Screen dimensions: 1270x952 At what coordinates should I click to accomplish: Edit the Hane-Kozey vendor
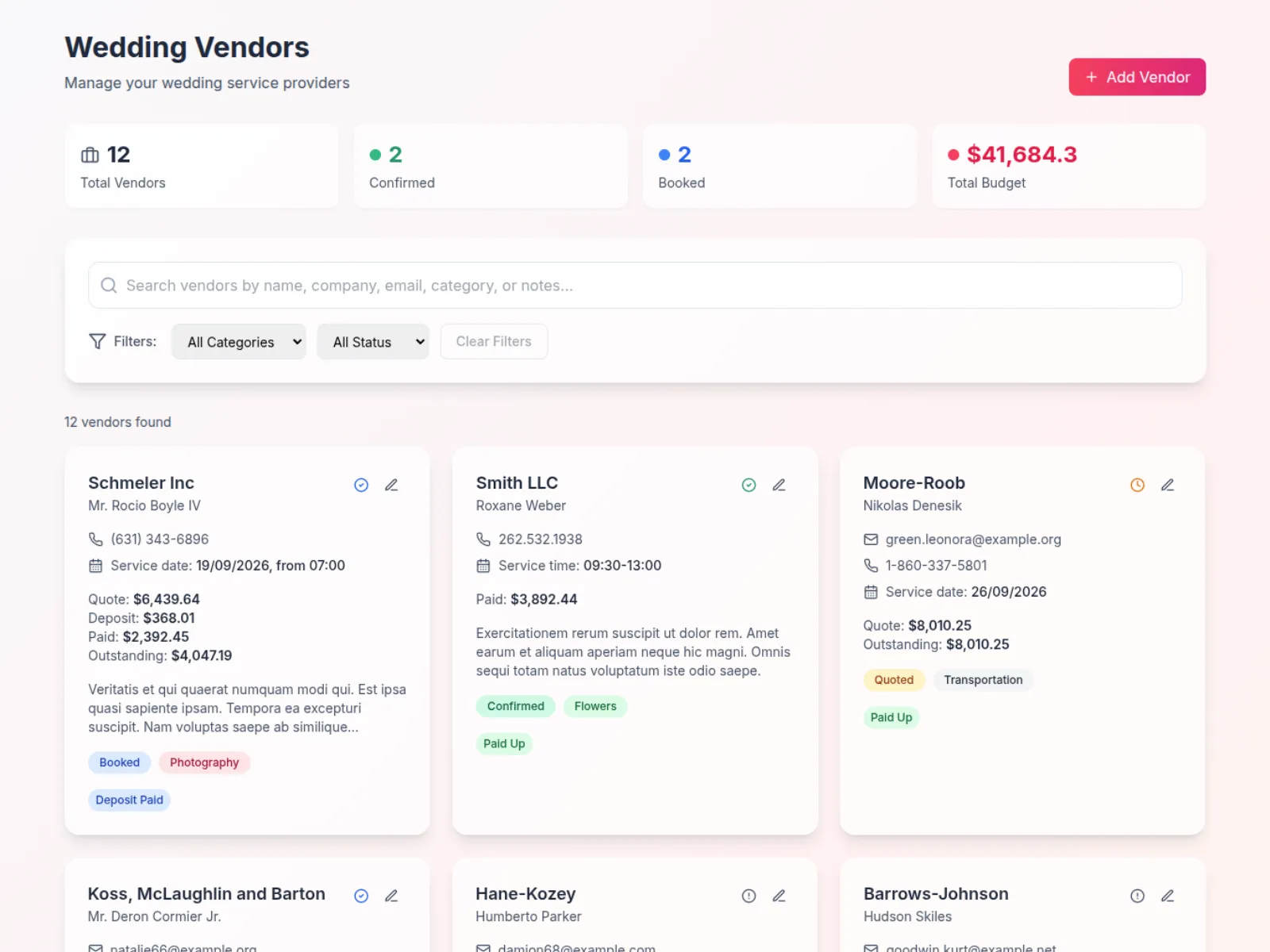coord(779,896)
